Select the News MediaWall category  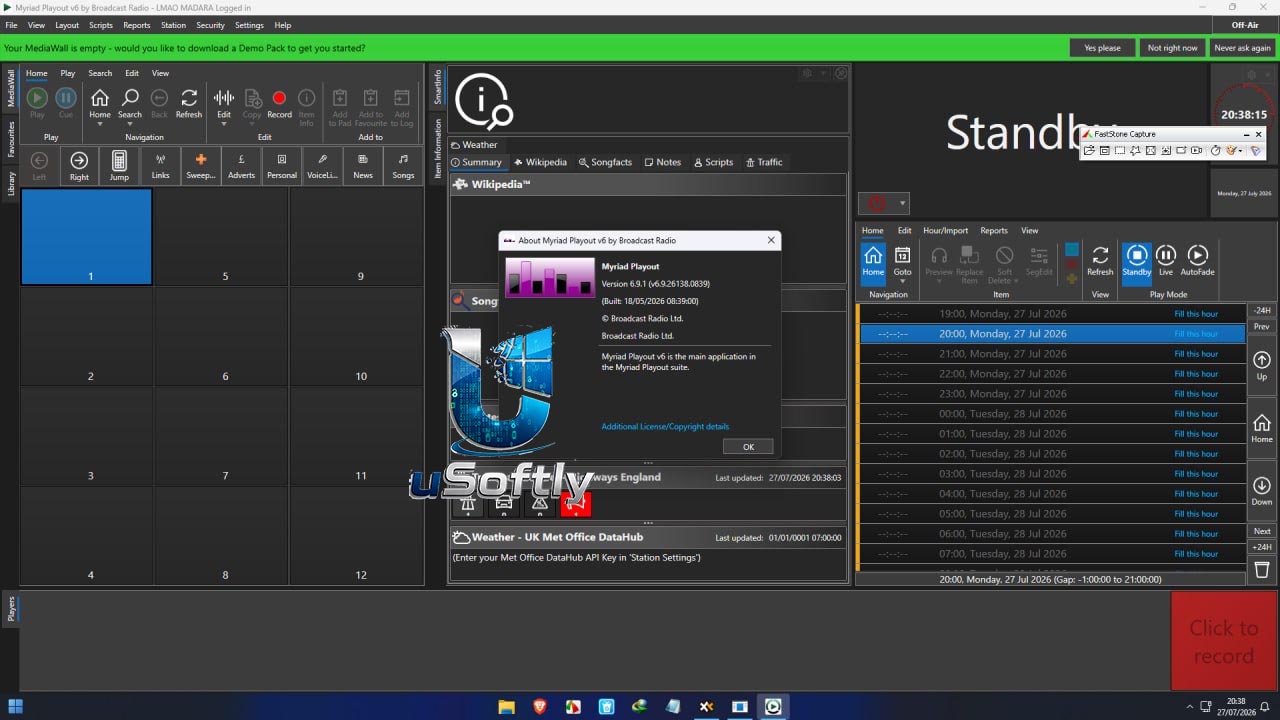pyautogui.click(x=363, y=165)
